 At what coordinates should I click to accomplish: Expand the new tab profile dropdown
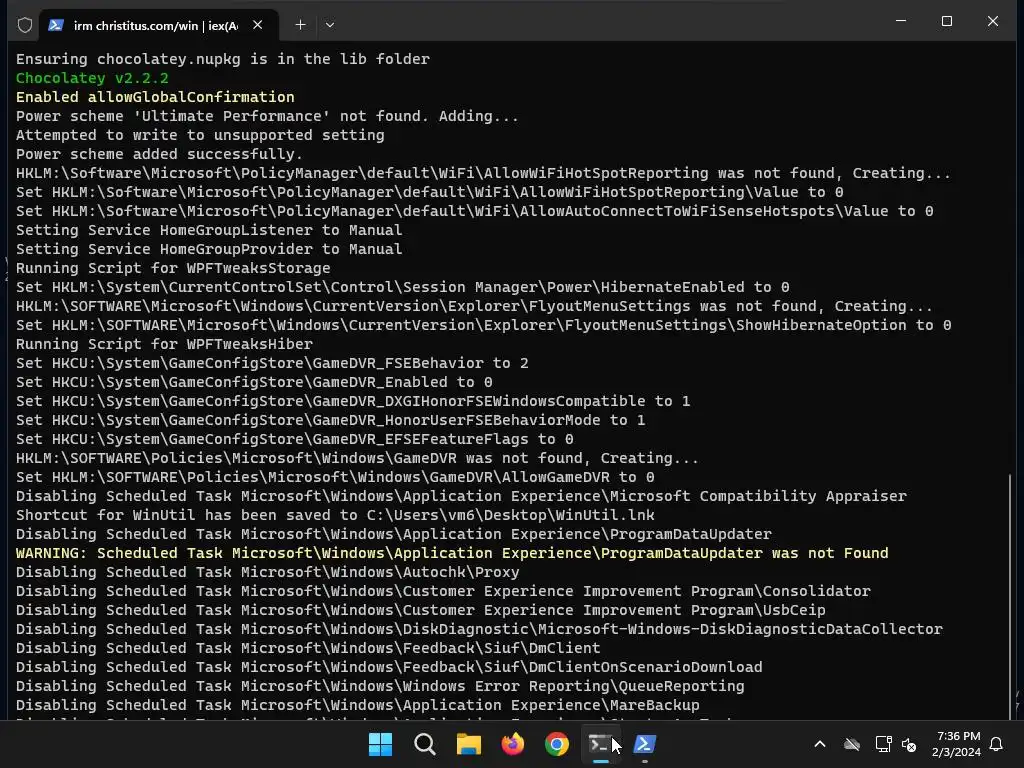coord(330,25)
